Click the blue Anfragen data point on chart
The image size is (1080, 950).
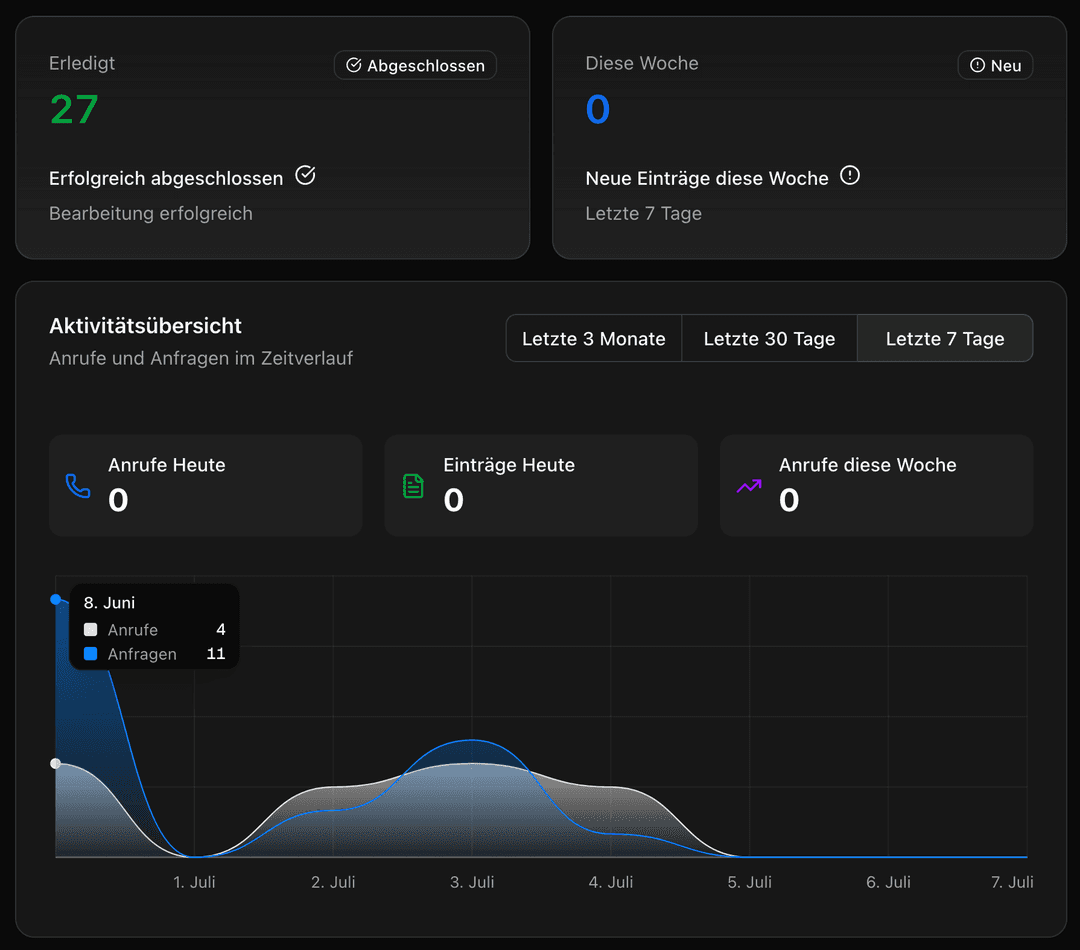[x=56, y=599]
